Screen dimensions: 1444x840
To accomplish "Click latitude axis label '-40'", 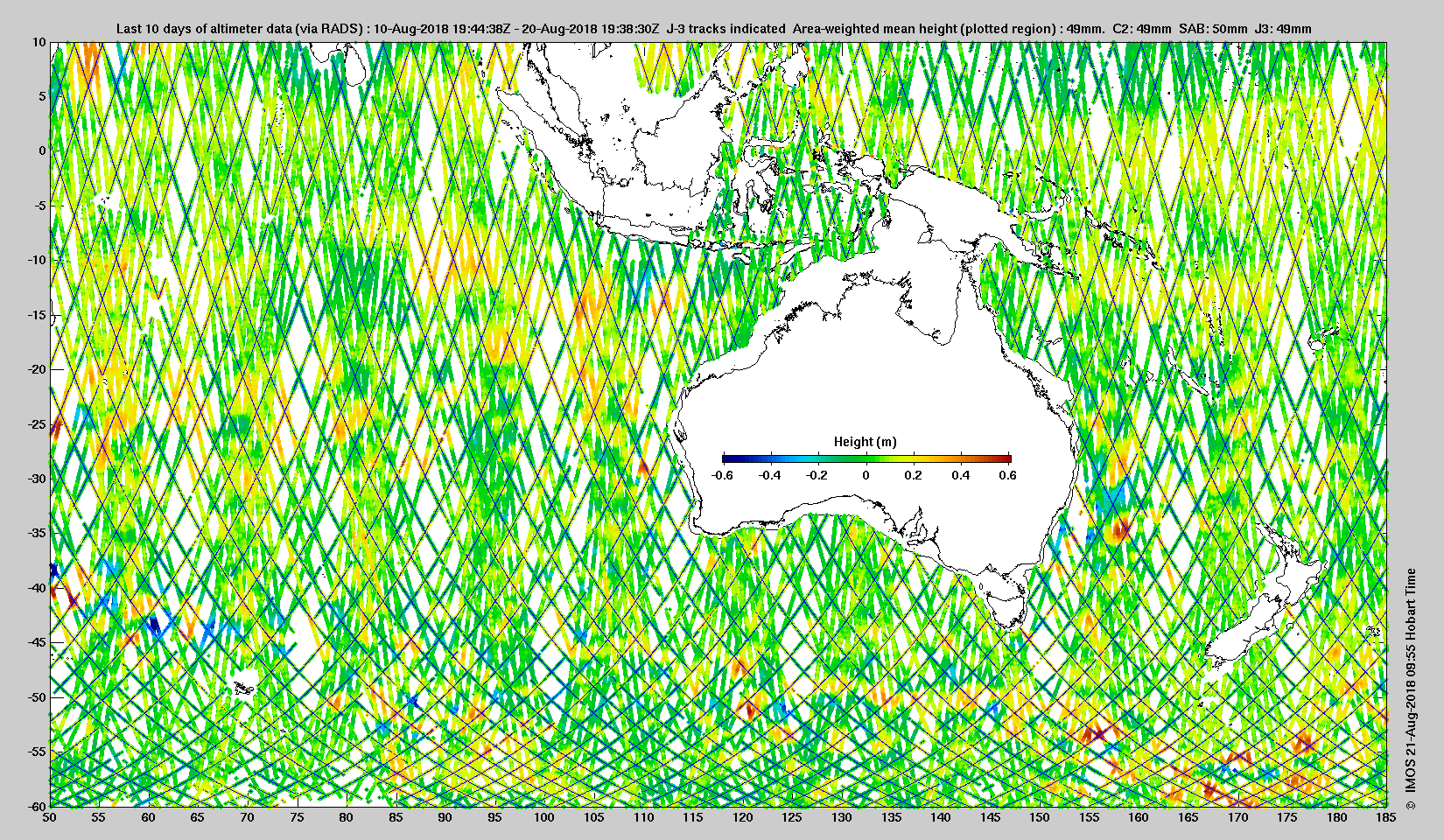I will (37, 588).
